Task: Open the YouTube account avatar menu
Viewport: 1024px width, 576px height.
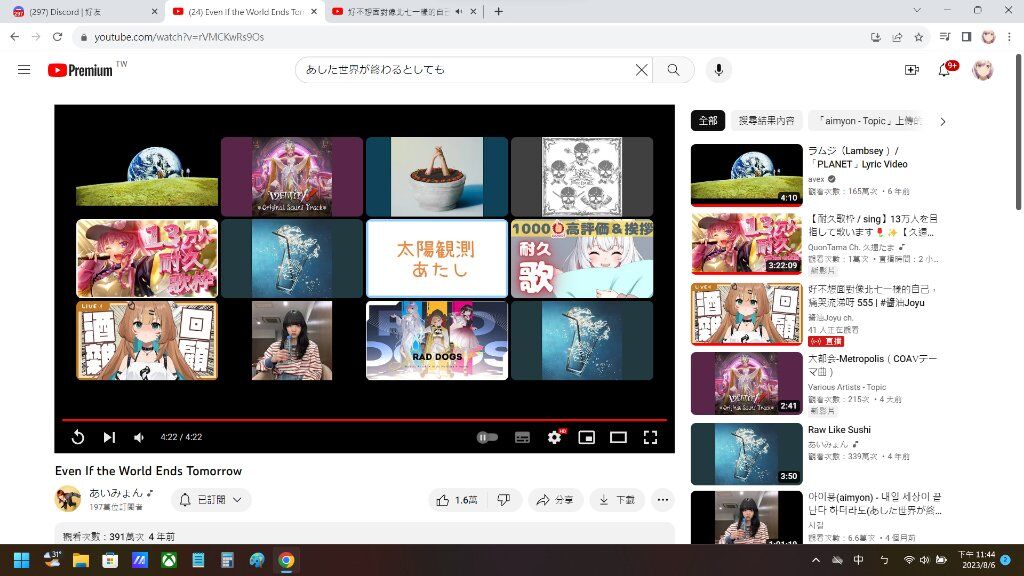Action: coord(982,70)
